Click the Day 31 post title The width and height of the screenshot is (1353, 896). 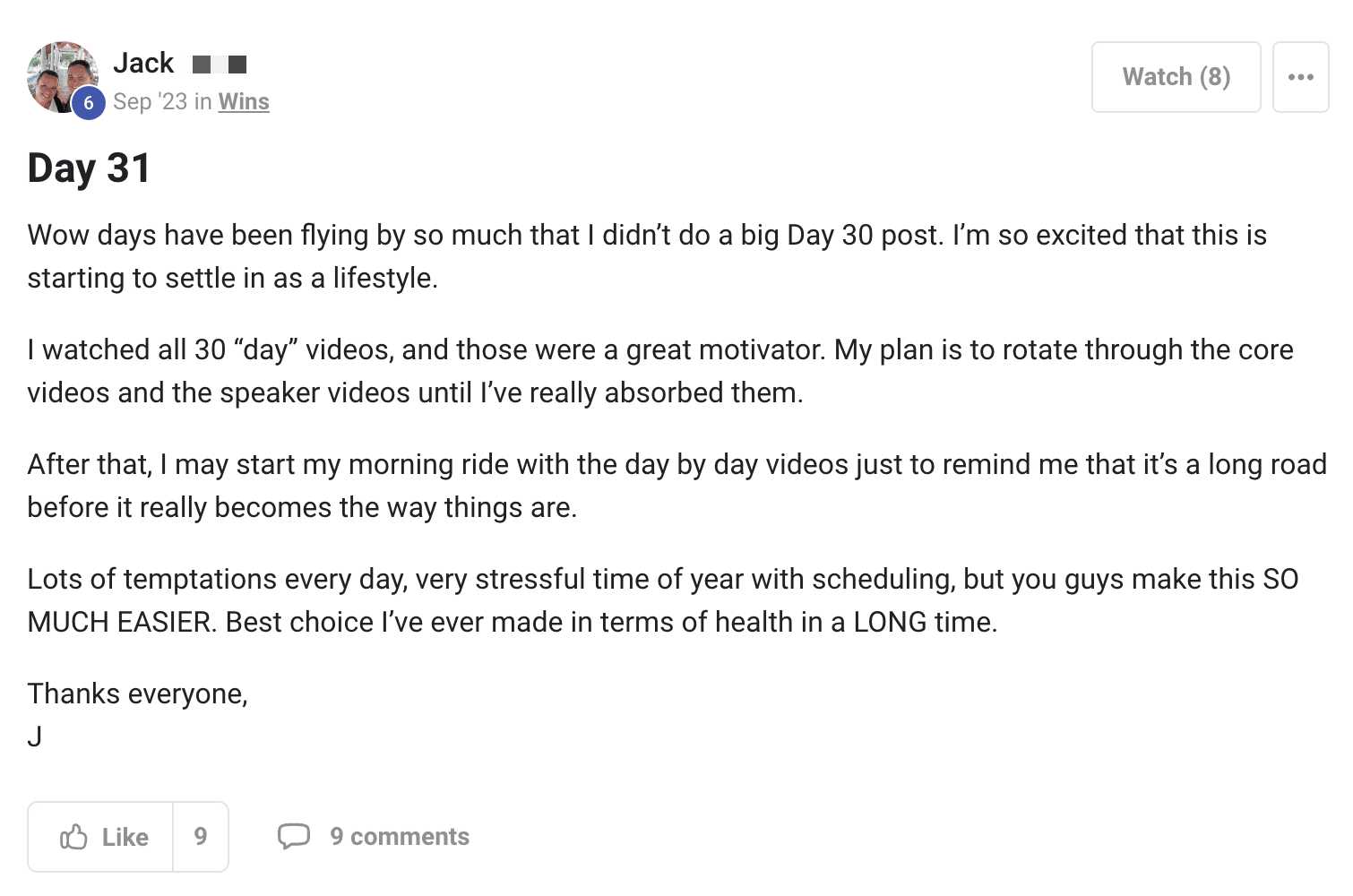pyautogui.click(x=89, y=168)
